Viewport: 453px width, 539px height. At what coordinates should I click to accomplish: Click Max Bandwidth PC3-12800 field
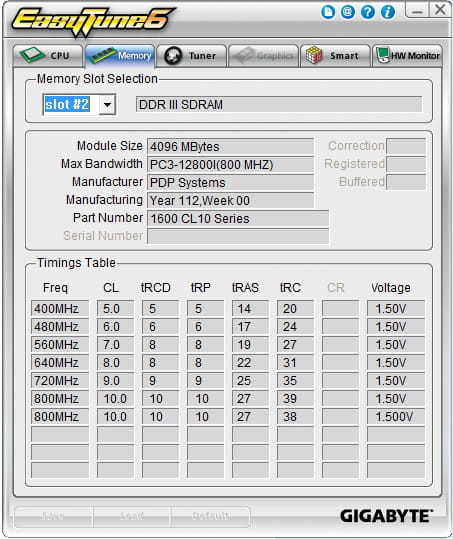(x=230, y=165)
